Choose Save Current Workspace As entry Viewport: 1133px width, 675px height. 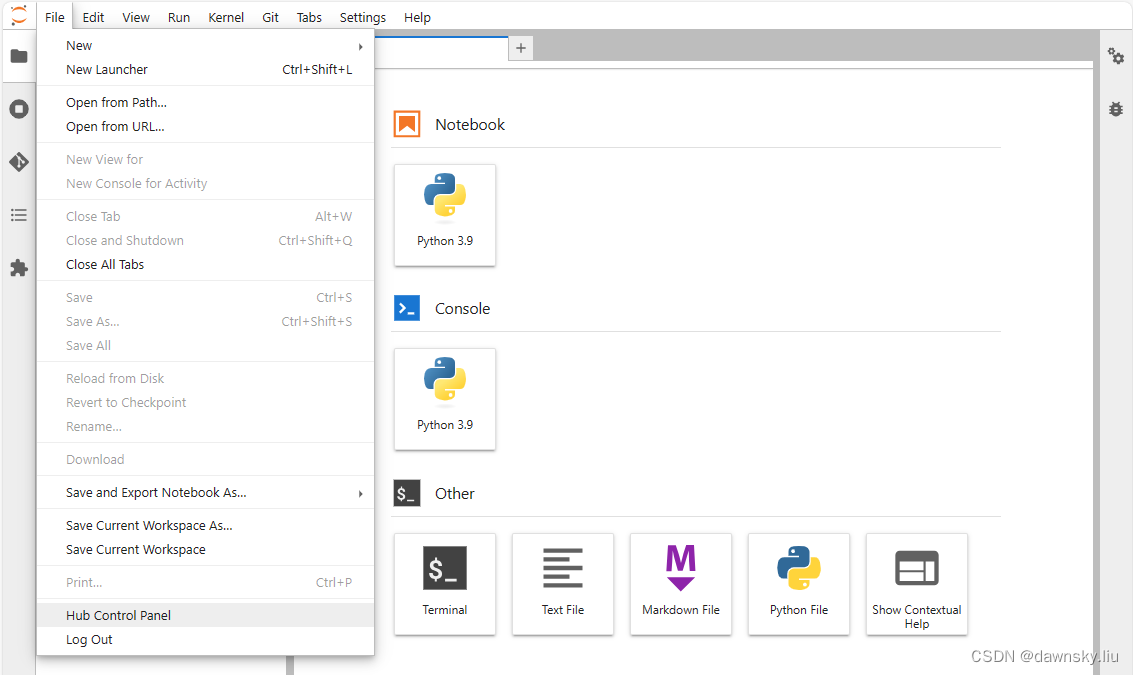tap(205, 525)
